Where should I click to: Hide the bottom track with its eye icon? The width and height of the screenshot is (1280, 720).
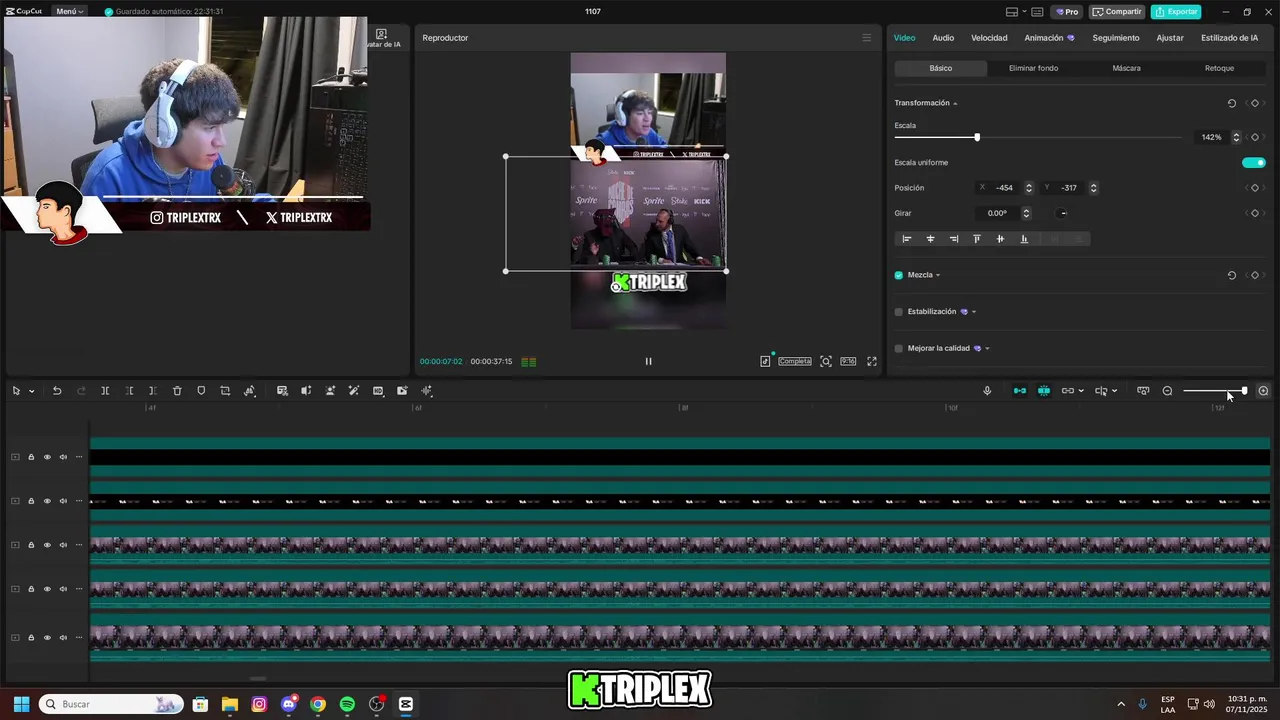pyautogui.click(x=47, y=637)
